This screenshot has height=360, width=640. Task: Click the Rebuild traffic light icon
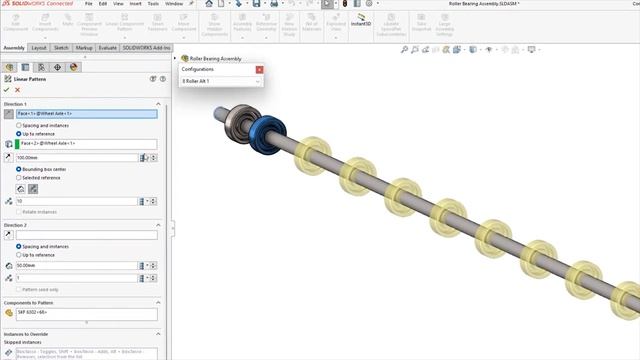point(344,4)
